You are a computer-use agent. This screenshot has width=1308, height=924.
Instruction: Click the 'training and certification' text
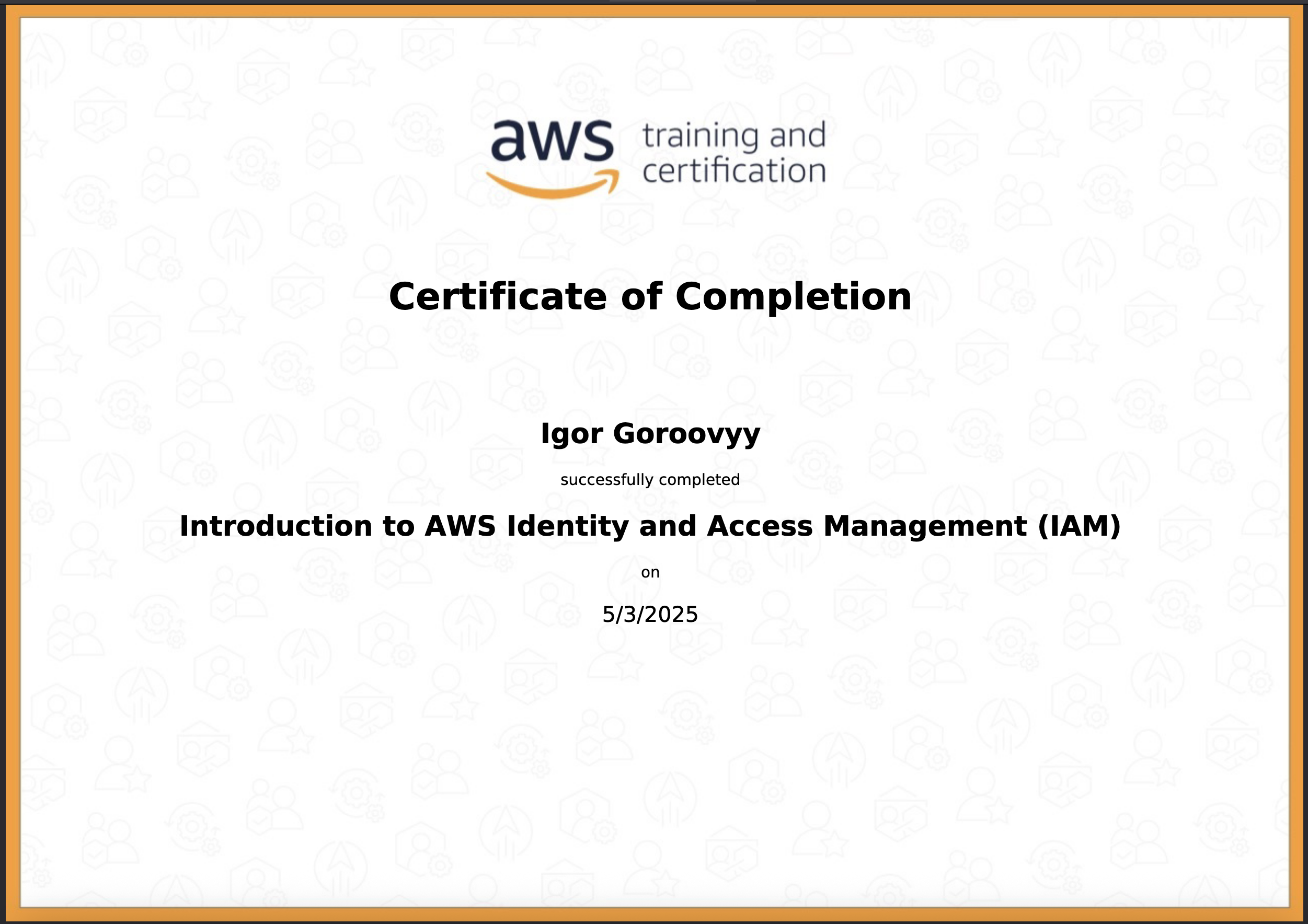735,153
